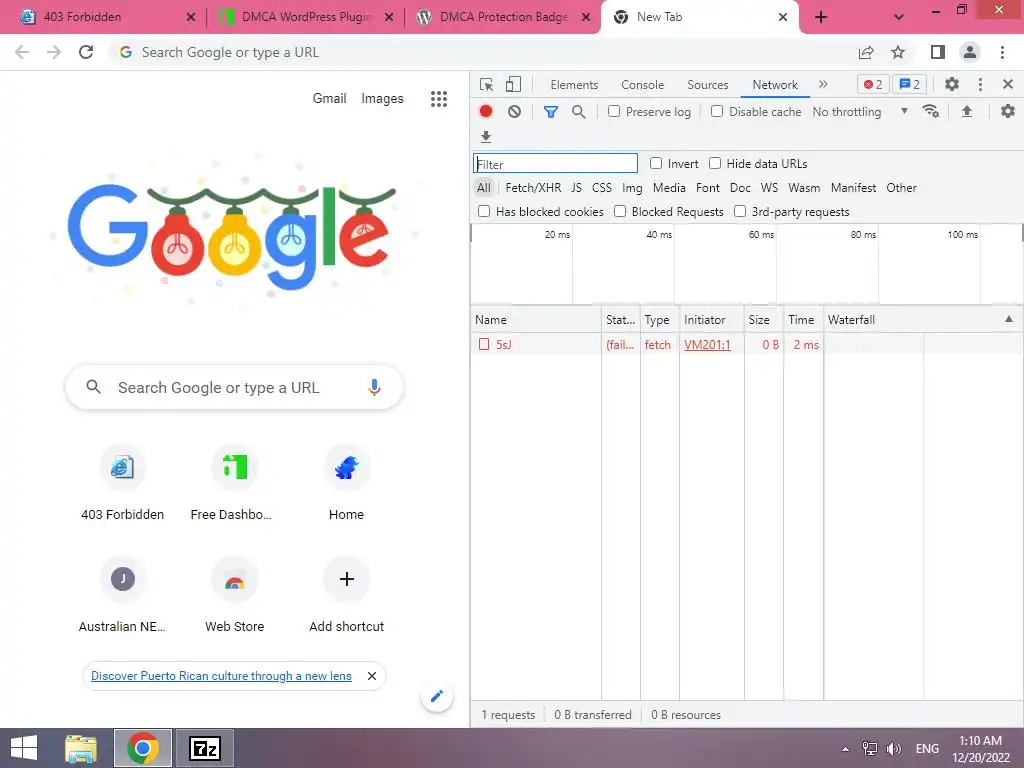The image size is (1024, 768).
Task: Open the VM201:1 initiator link
Action: (707, 345)
